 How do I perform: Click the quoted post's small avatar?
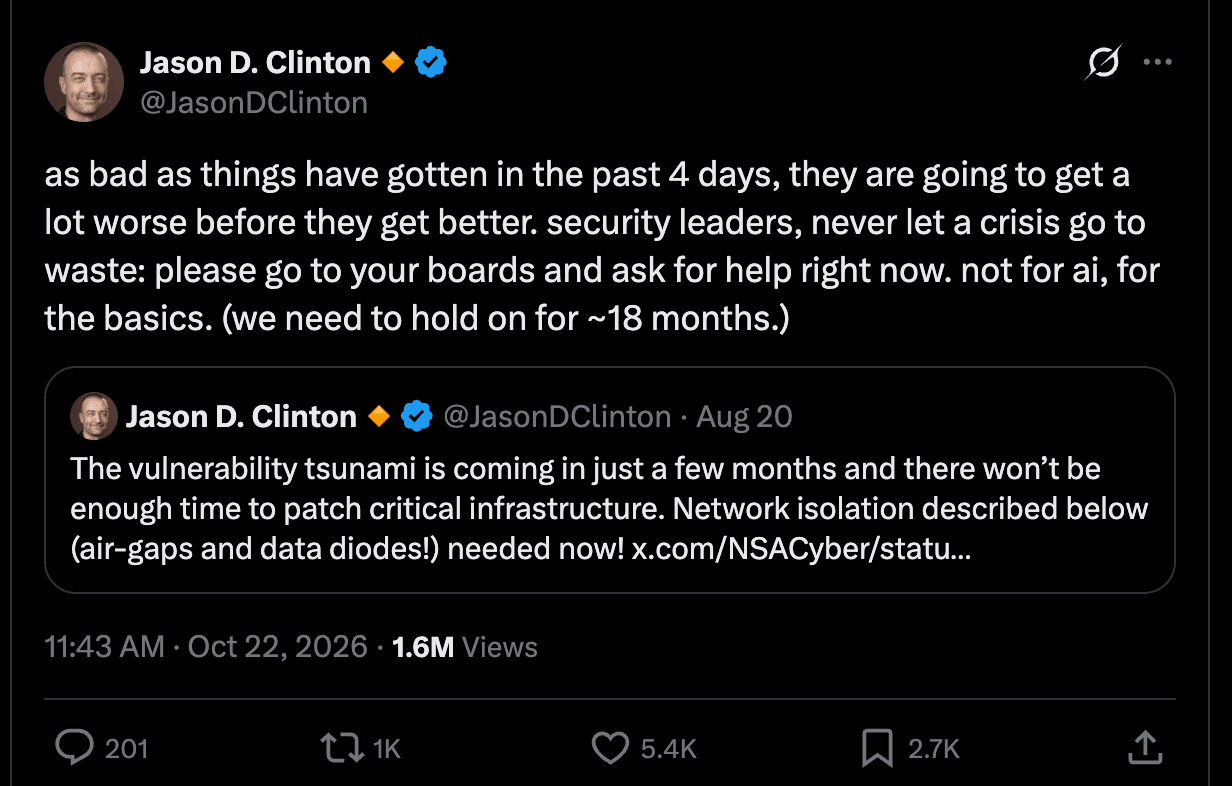(x=94, y=416)
